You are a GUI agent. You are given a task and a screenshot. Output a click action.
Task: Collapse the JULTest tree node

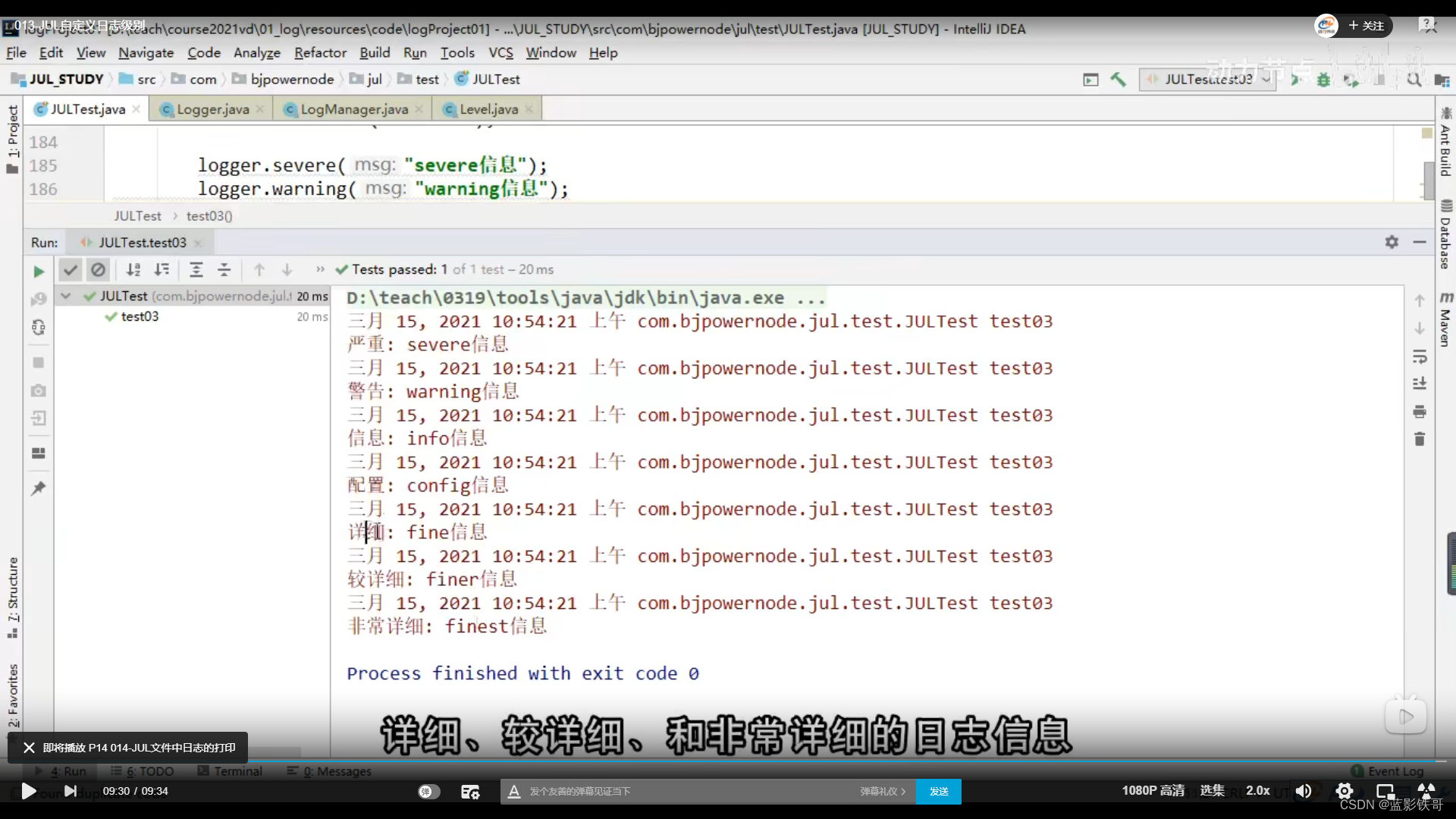point(66,297)
